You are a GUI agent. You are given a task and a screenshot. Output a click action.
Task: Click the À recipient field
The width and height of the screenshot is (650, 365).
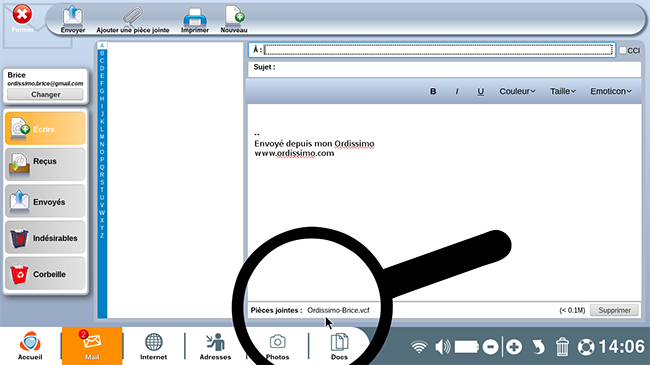(438, 50)
